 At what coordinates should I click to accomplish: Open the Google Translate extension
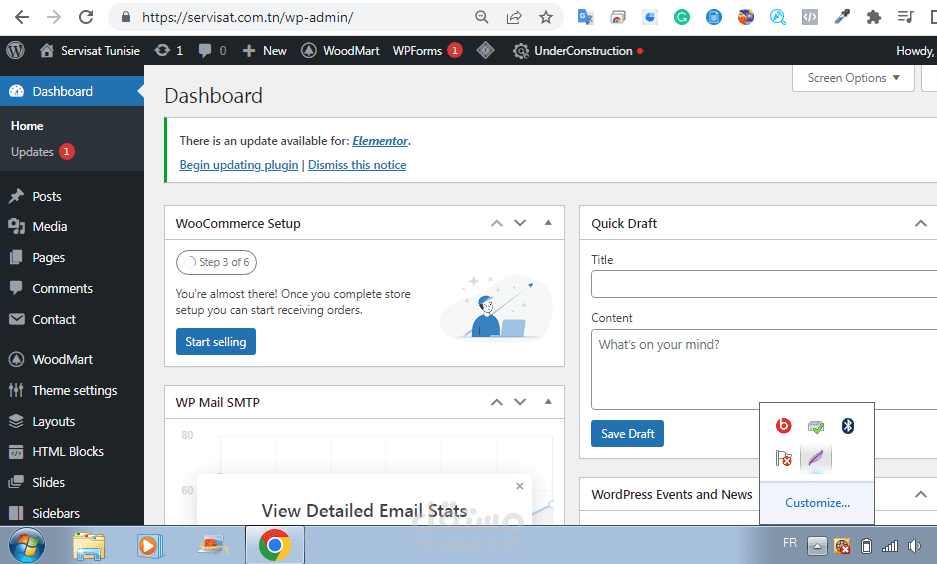coord(586,17)
